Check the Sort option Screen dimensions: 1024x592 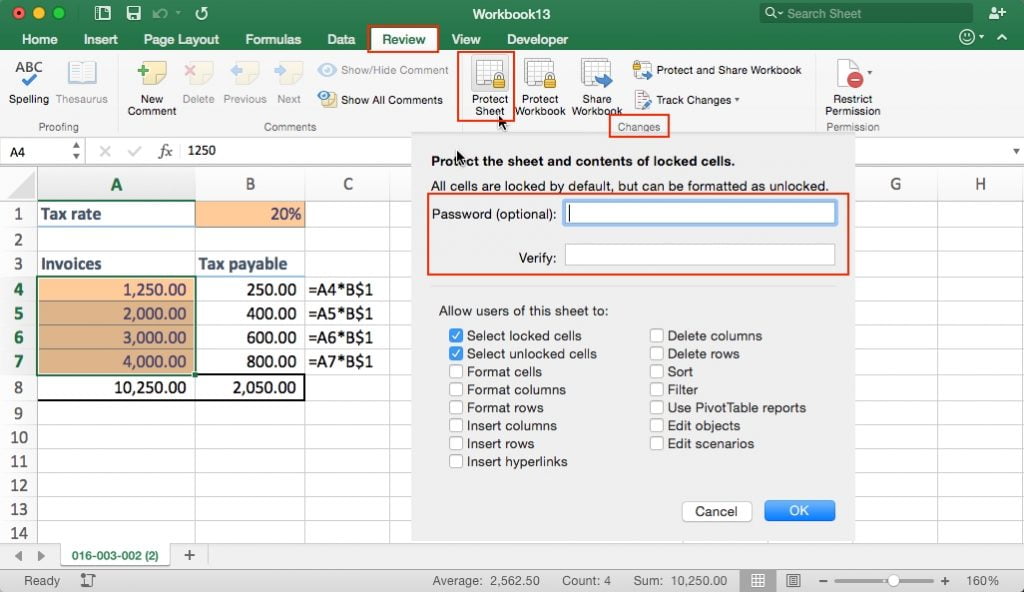coord(656,371)
